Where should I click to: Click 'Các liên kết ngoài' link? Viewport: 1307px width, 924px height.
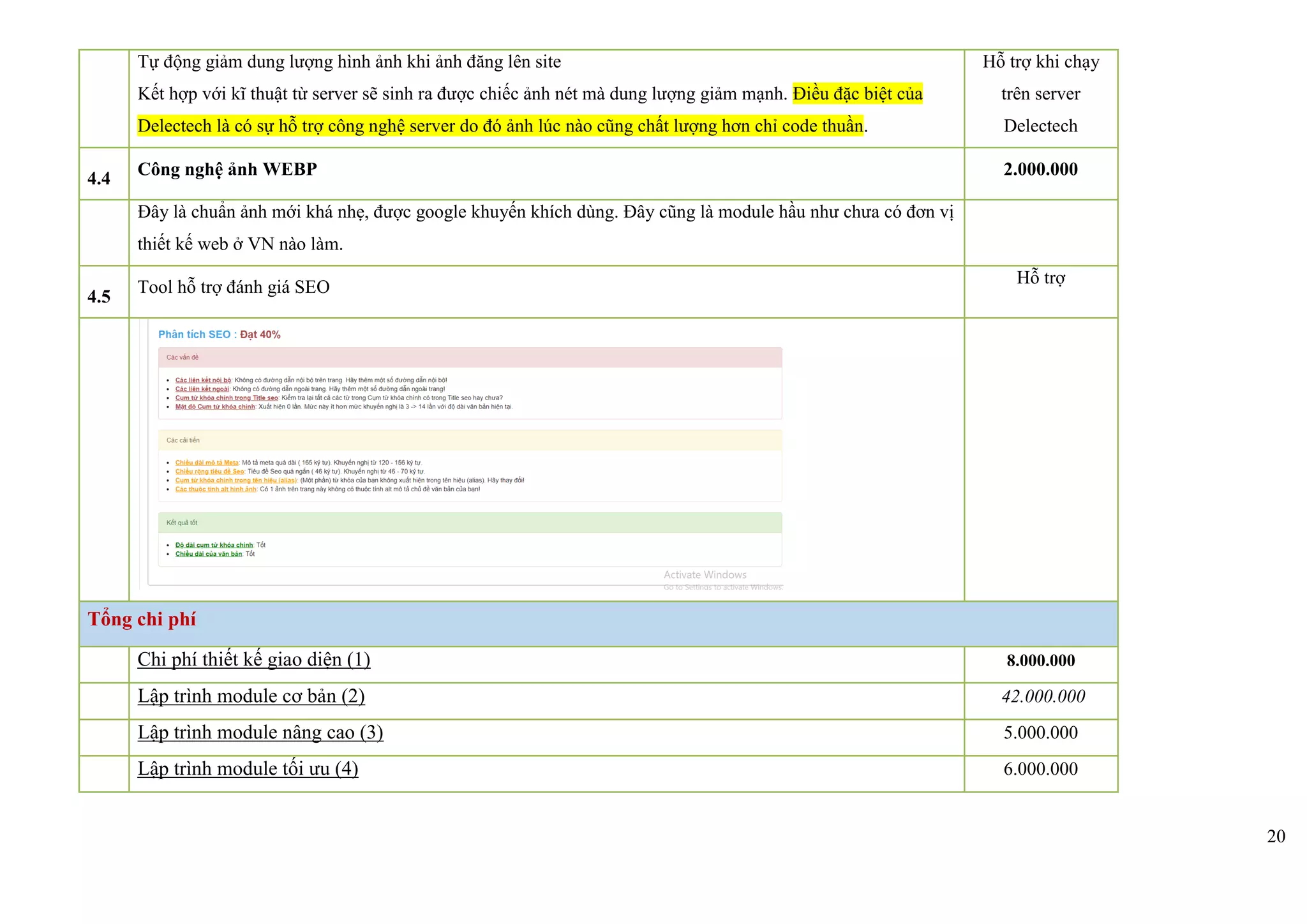pos(202,389)
